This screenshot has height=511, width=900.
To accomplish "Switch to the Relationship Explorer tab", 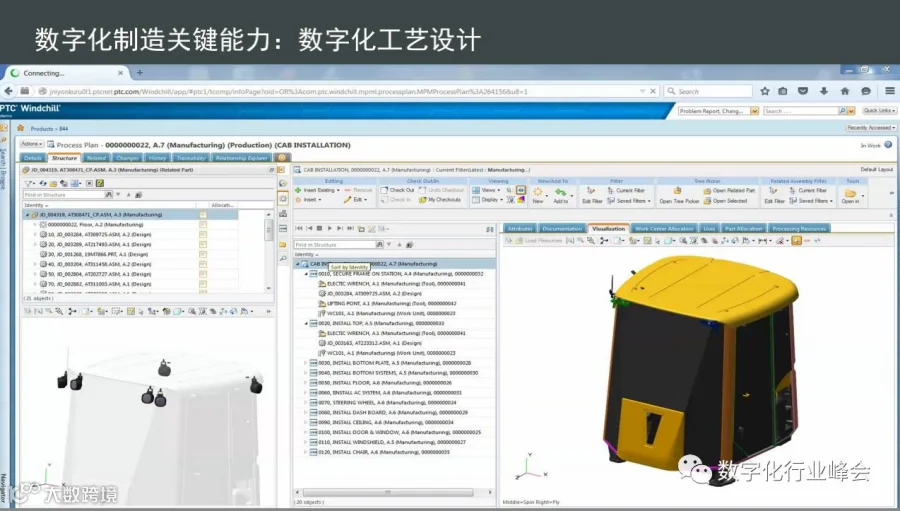I will click(242, 158).
